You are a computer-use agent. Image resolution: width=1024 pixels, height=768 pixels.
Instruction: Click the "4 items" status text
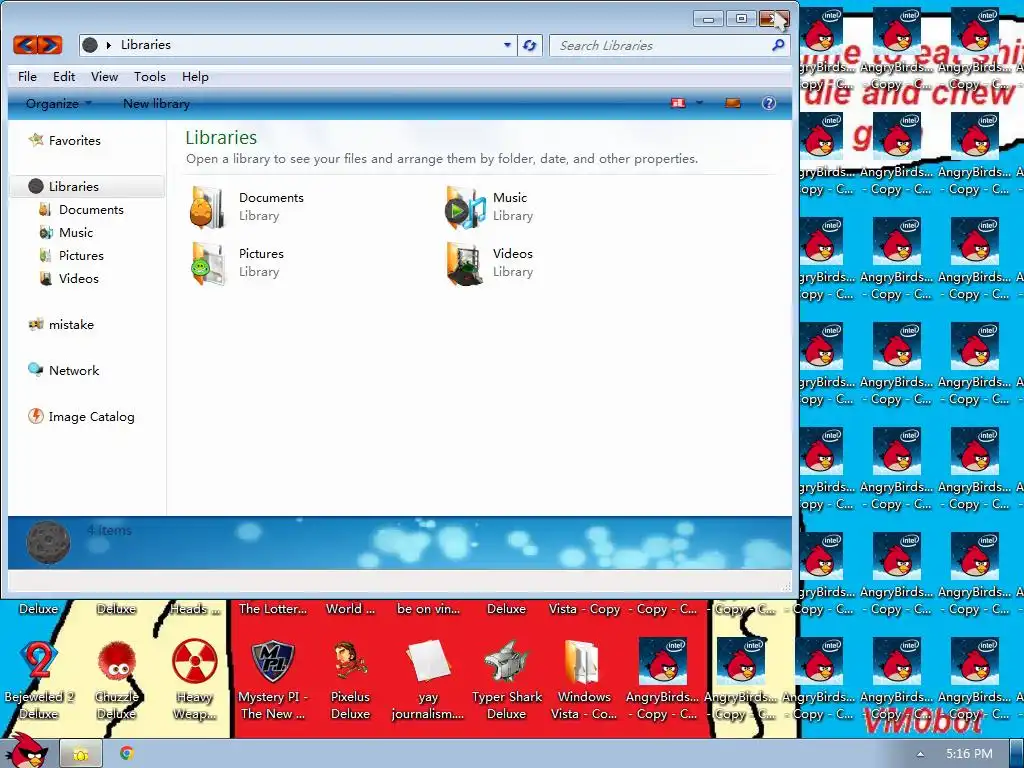tap(109, 530)
